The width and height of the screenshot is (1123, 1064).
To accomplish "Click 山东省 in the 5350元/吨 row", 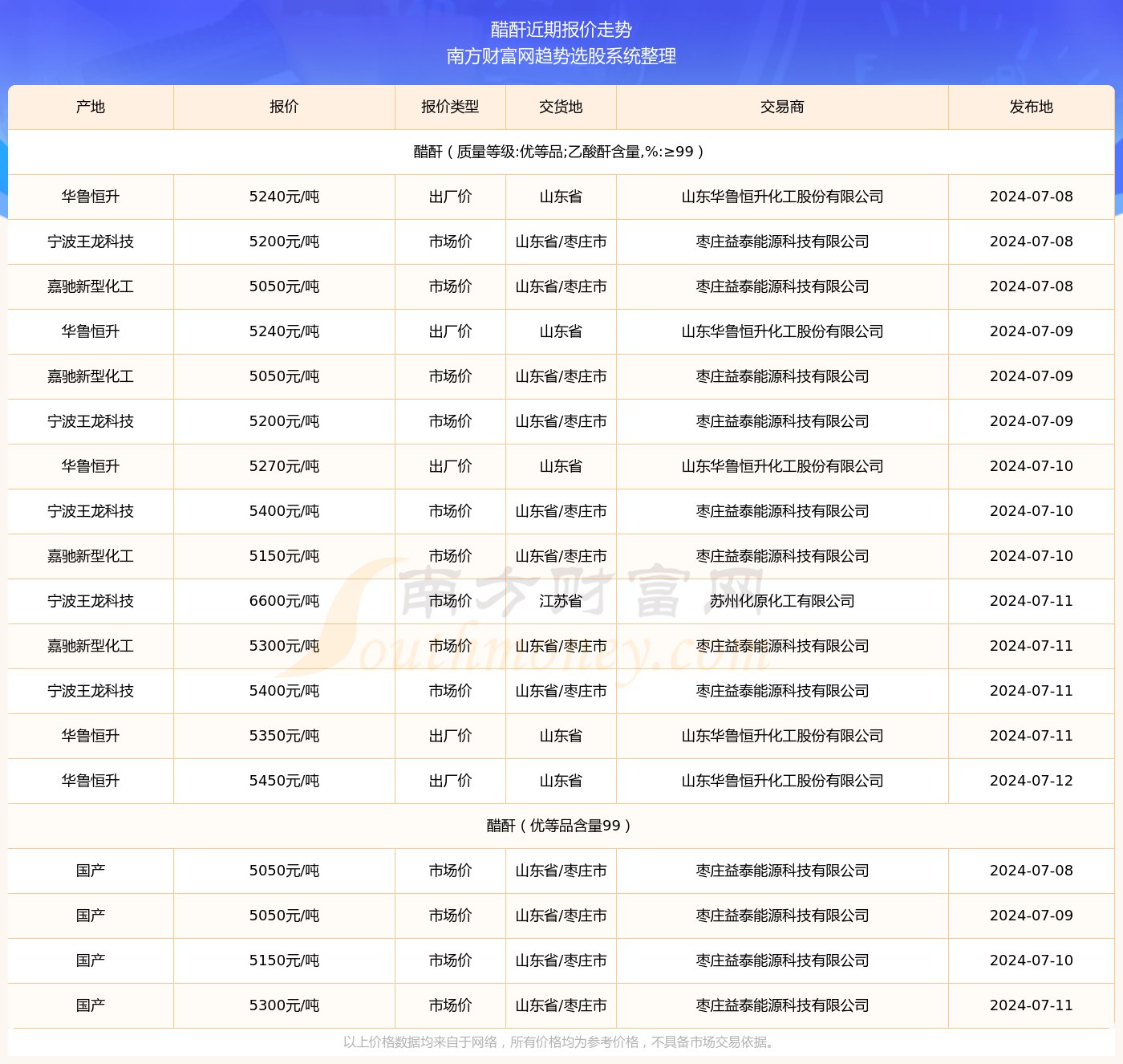I will click(561, 736).
